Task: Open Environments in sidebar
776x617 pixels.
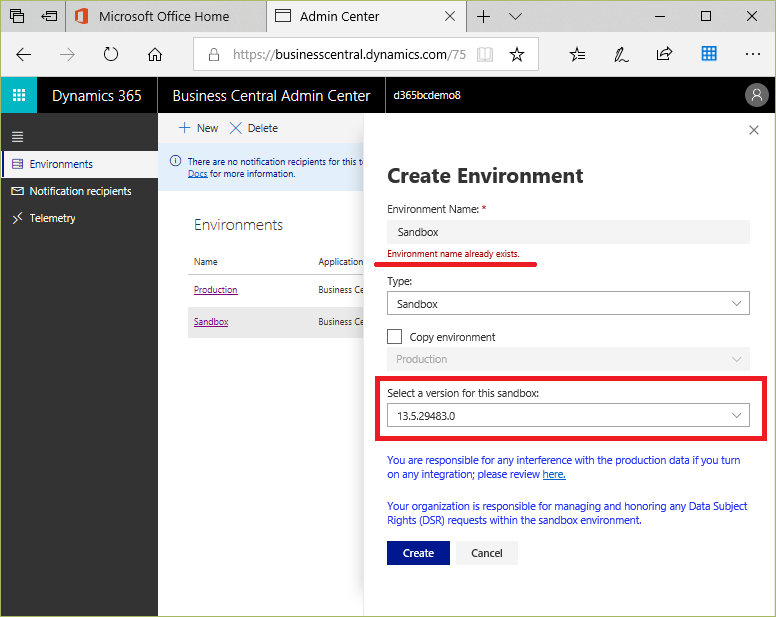Action: pos(79,164)
